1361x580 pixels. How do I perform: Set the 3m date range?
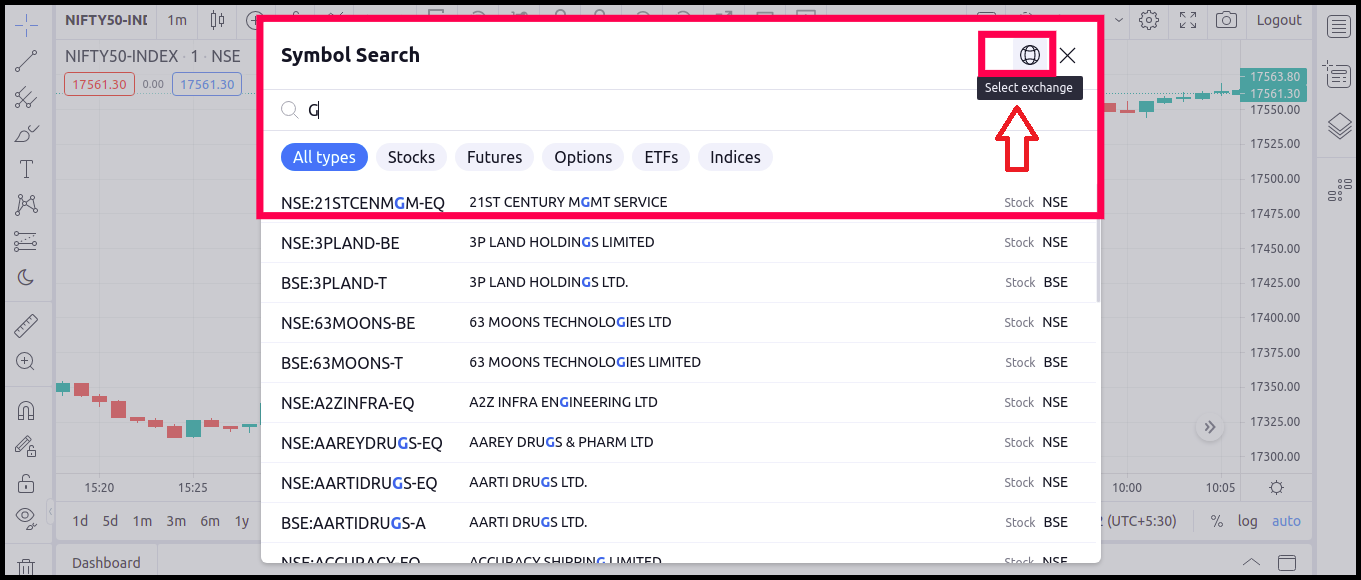pos(176,521)
